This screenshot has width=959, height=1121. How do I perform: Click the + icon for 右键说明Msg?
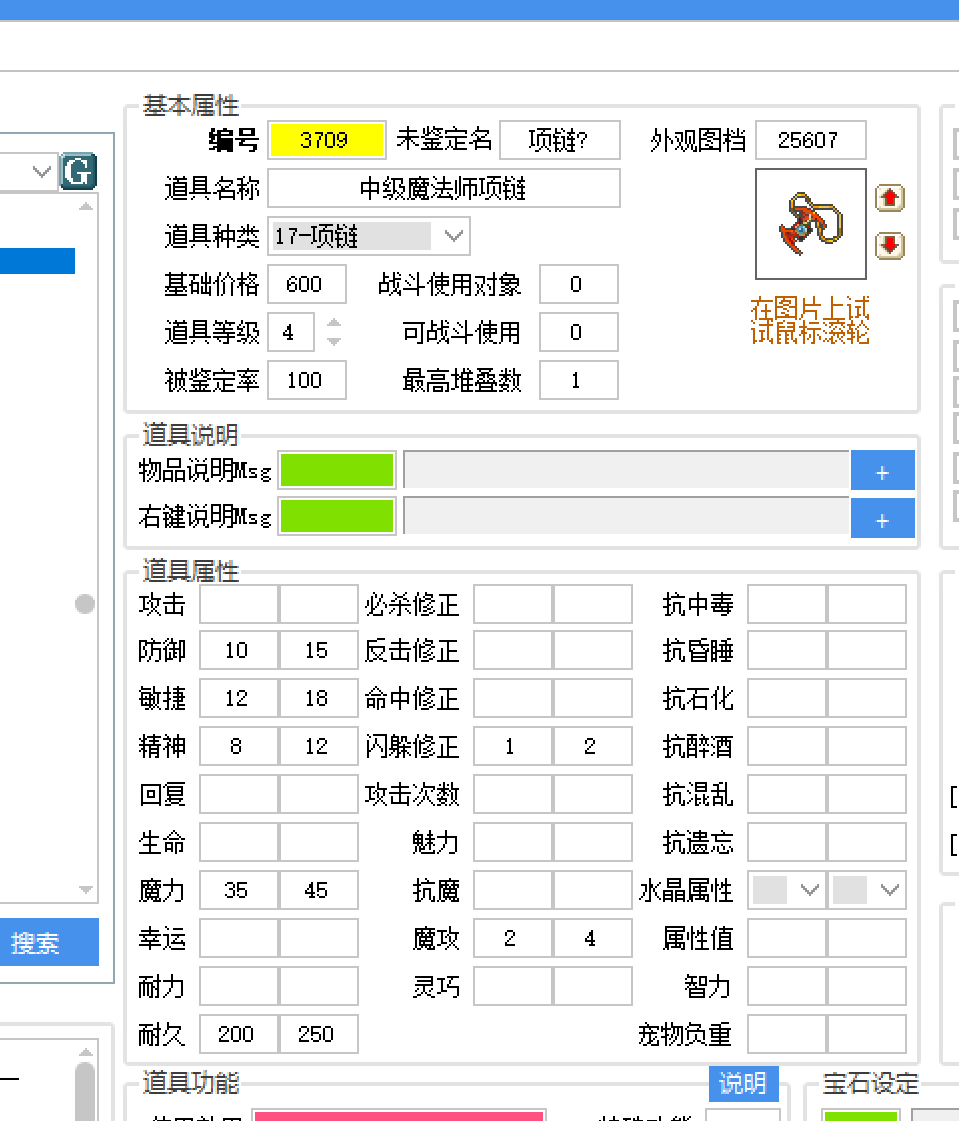[883, 518]
